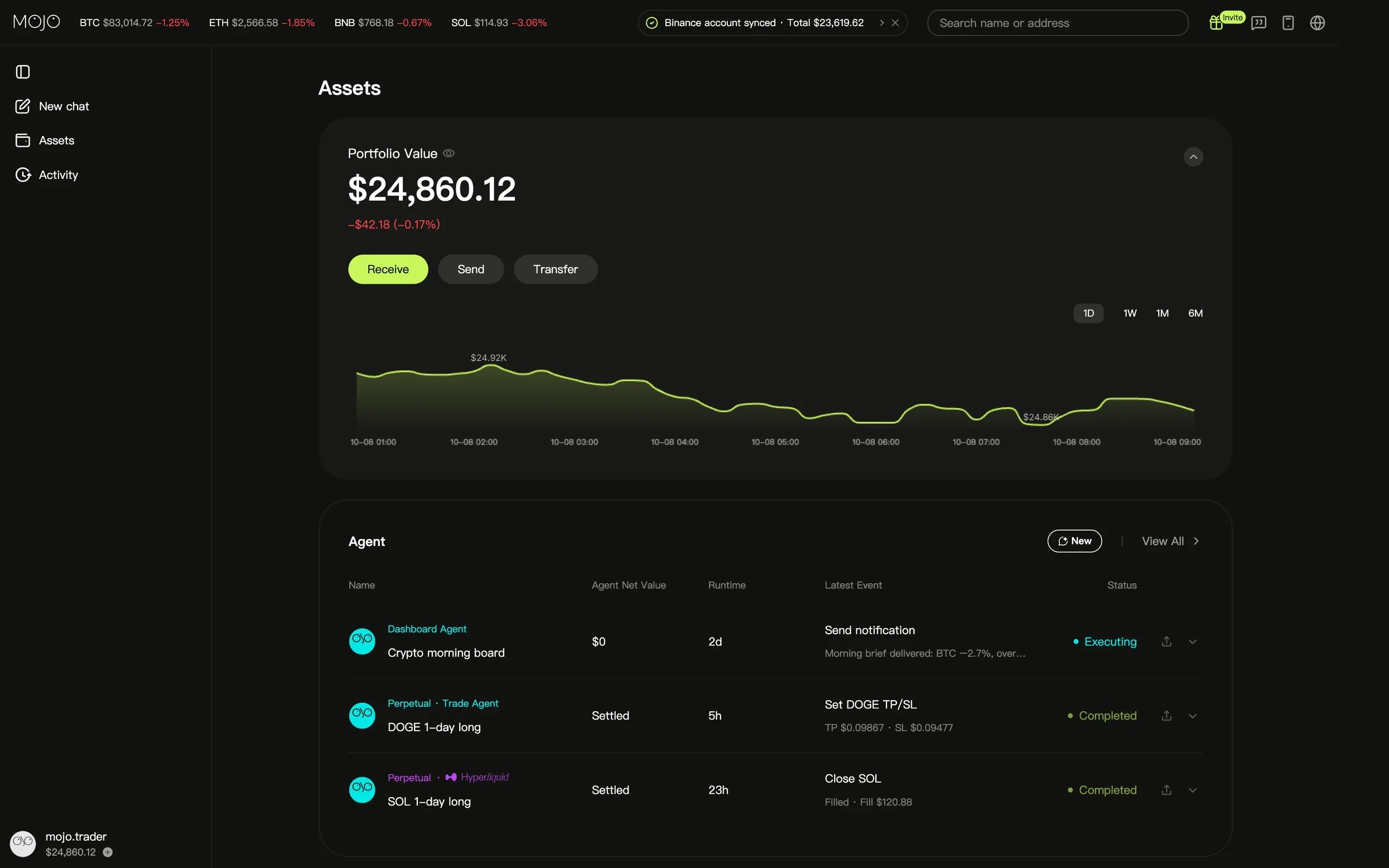Screen dimensions: 1389x868
Task: Click the BTC price ticker
Action: click(x=134, y=23)
